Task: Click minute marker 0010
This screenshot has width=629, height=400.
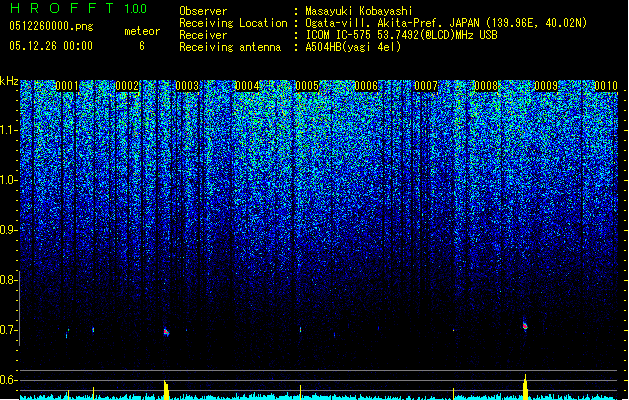Action: point(606,86)
